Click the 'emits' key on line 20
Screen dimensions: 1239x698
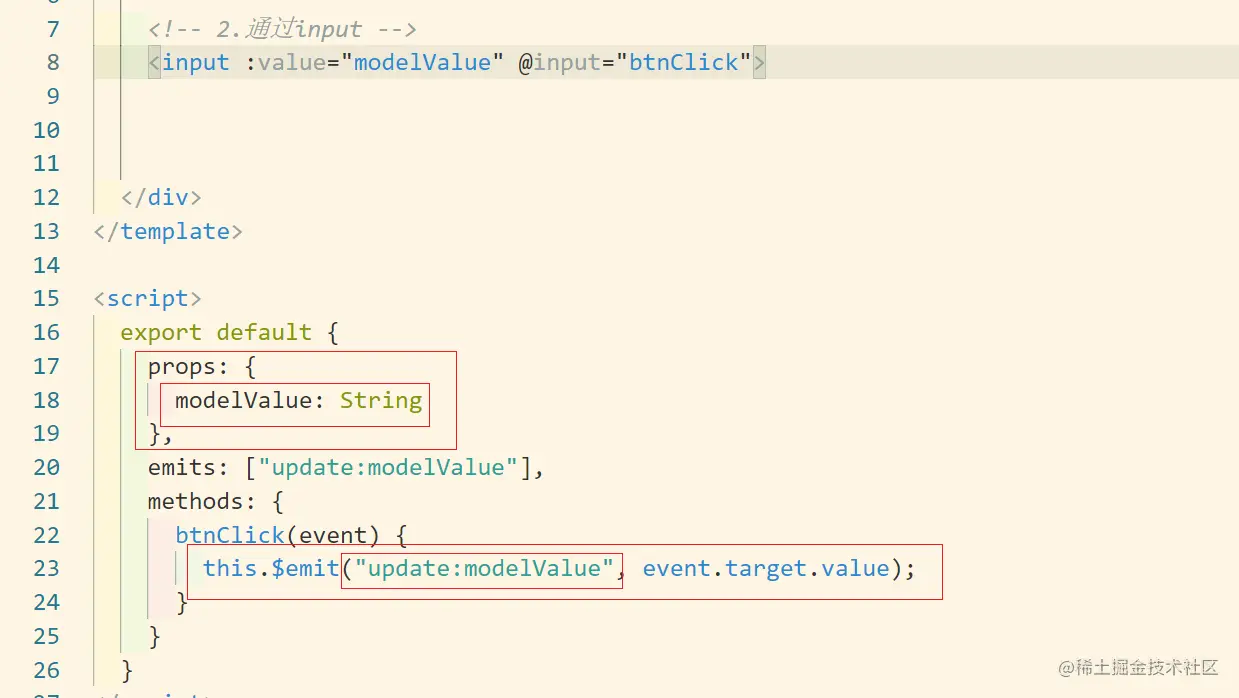point(182,467)
